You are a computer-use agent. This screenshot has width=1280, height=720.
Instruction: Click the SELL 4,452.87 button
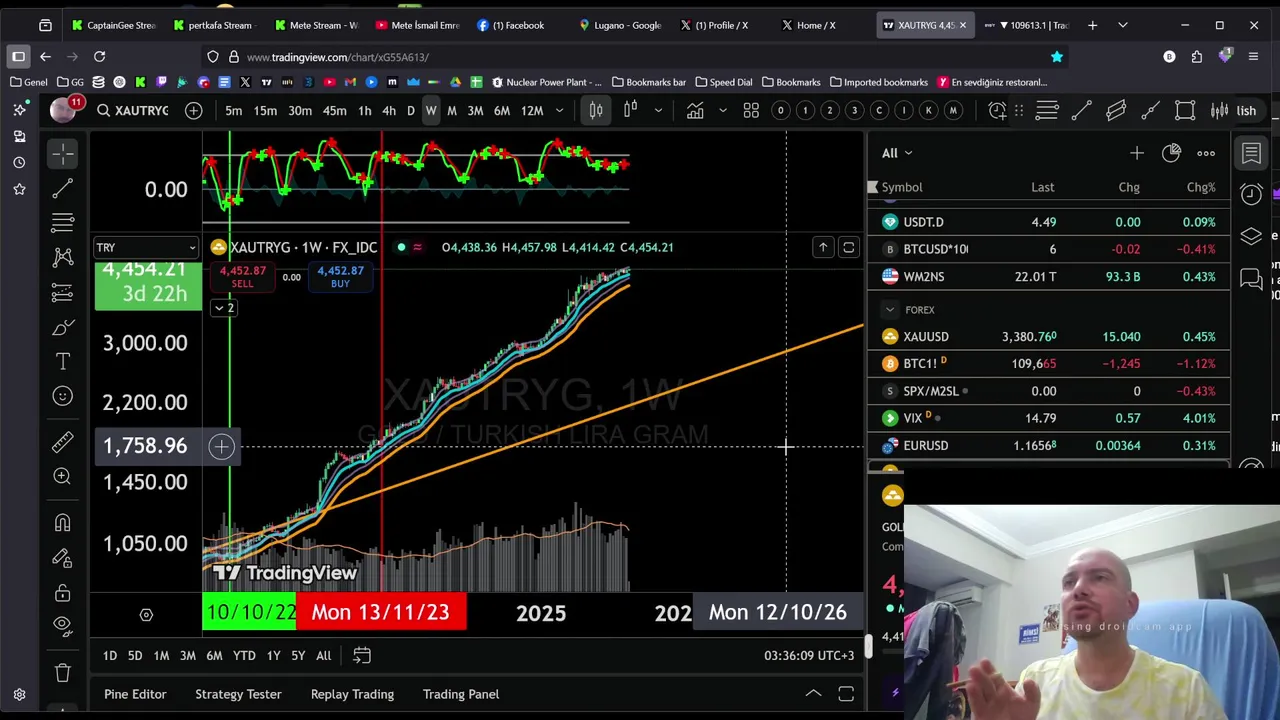pyautogui.click(x=242, y=277)
